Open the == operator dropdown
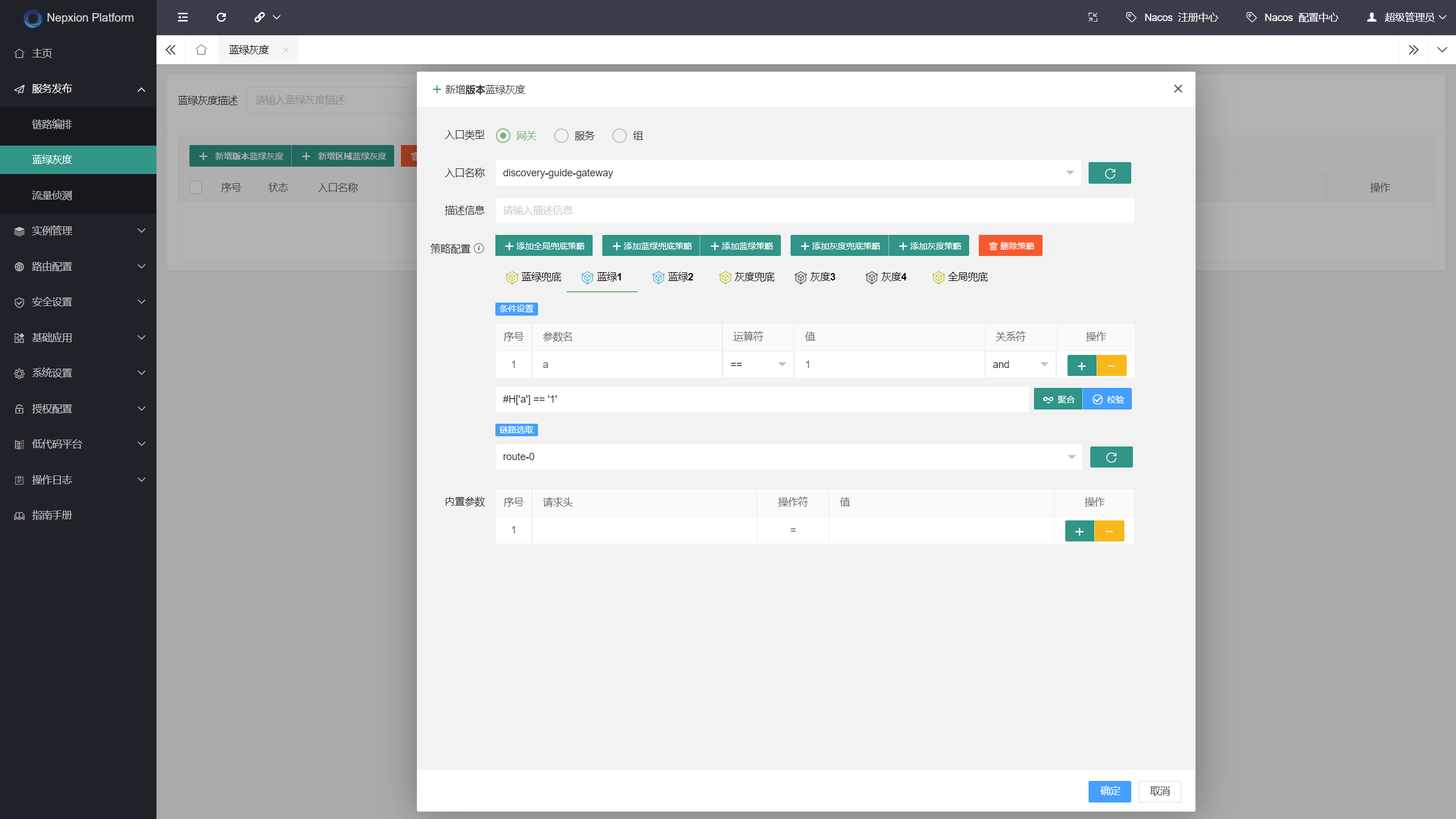This screenshot has height=819, width=1456. (758, 365)
